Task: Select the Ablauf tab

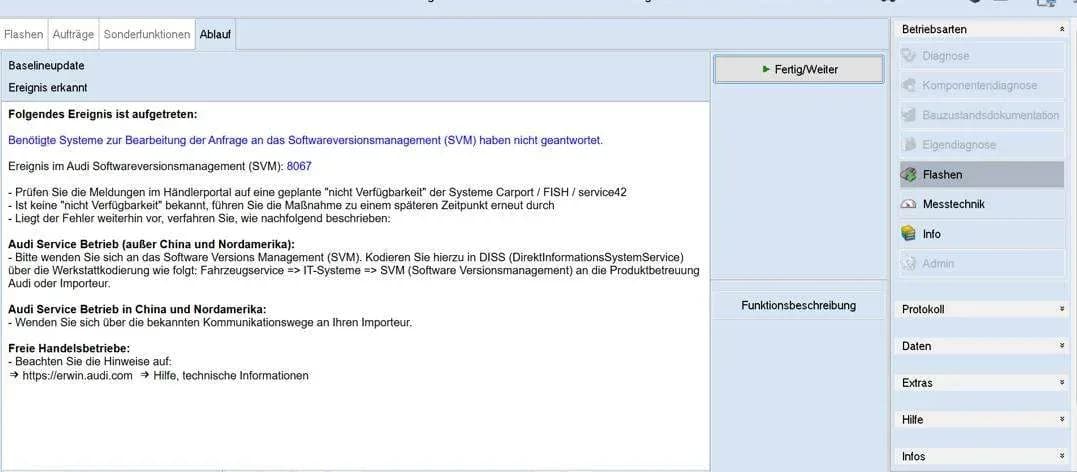Action: [x=215, y=34]
